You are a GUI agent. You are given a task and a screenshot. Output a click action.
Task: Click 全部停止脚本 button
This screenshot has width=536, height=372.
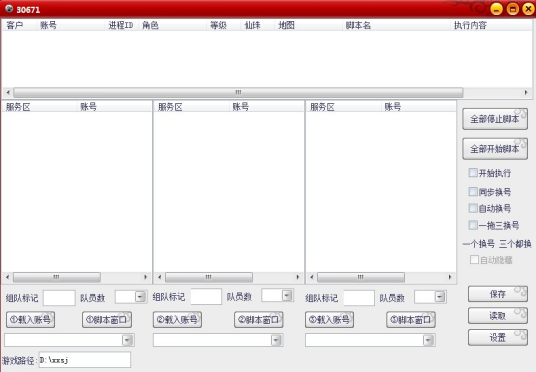coord(495,119)
